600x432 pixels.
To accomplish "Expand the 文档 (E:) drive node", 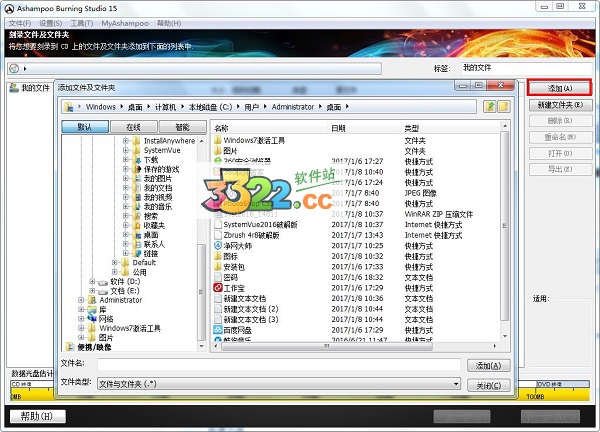I will pos(92,291).
